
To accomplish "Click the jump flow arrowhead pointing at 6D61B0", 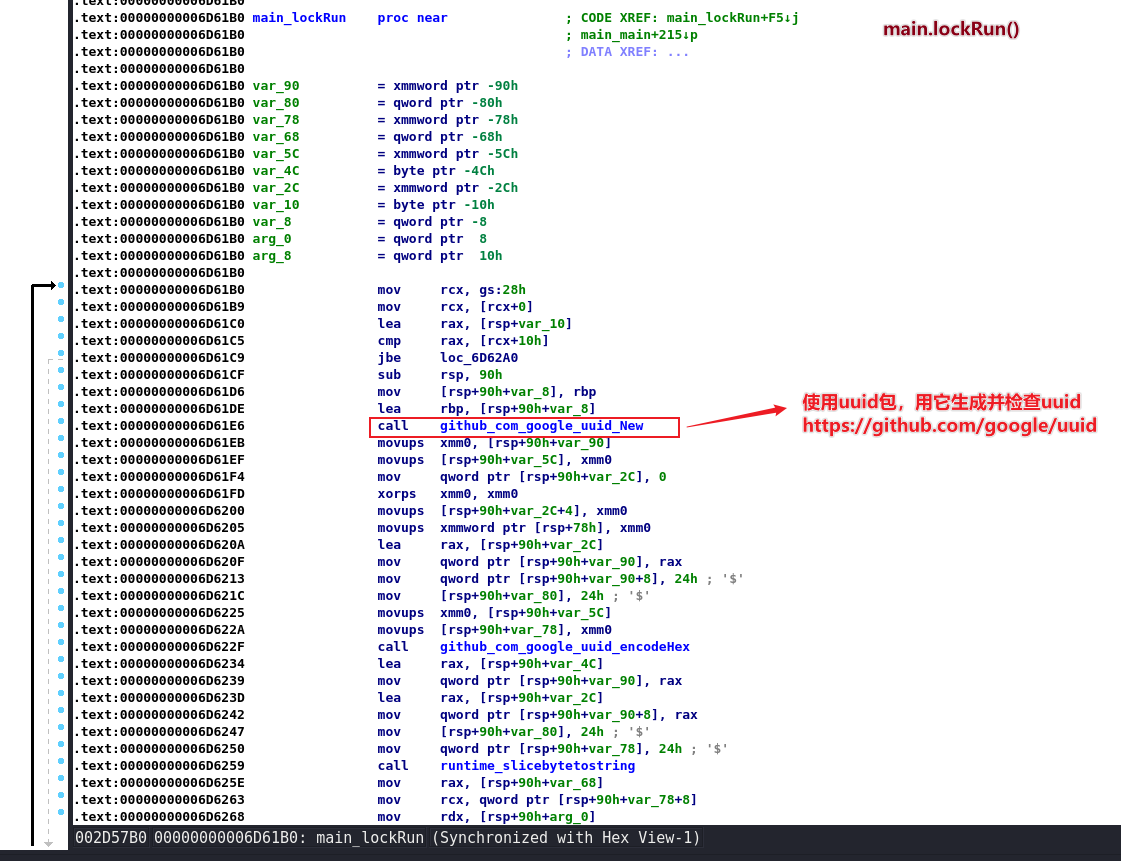I will click(50, 286).
